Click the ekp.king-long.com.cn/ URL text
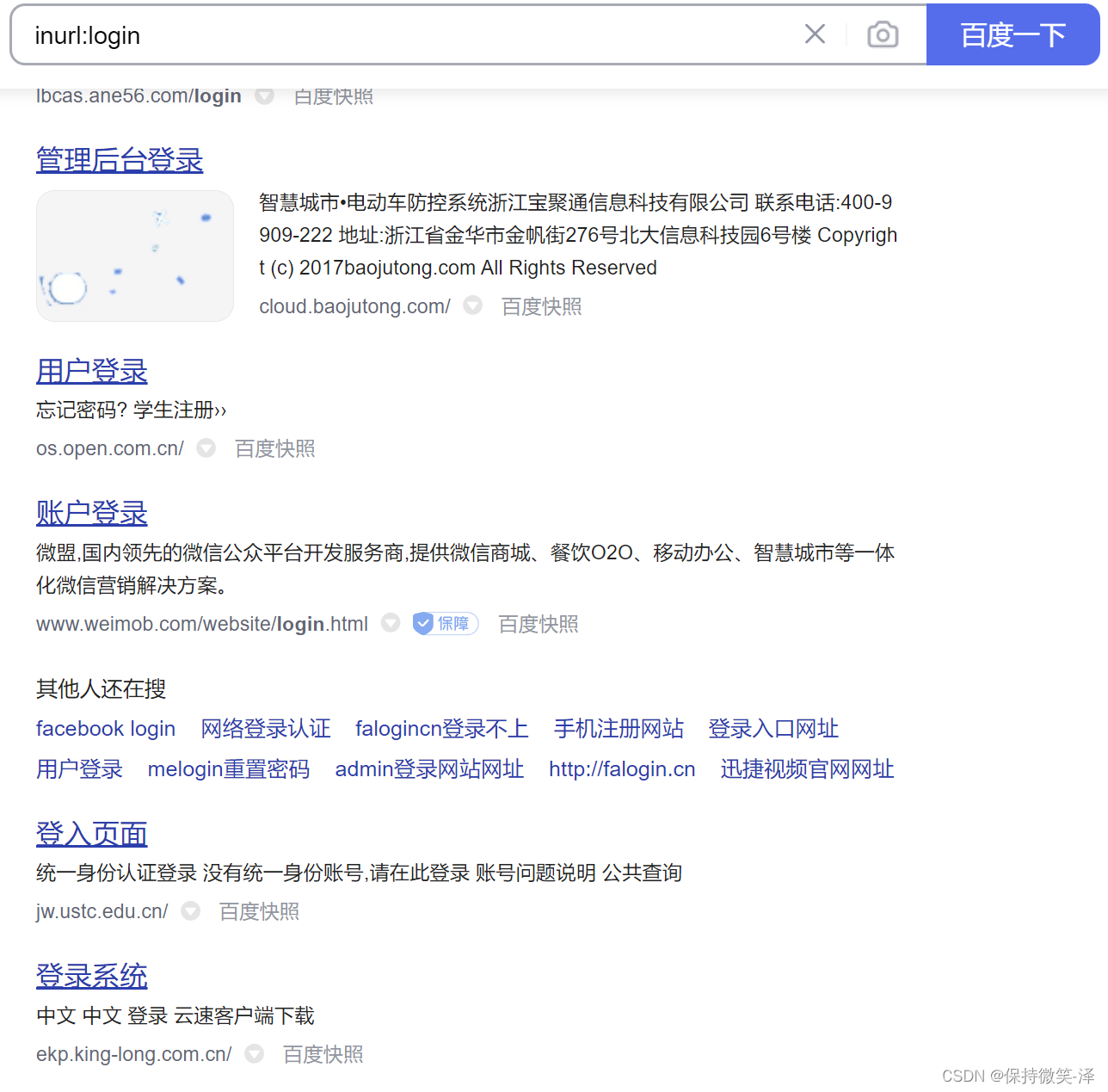 click(134, 1054)
